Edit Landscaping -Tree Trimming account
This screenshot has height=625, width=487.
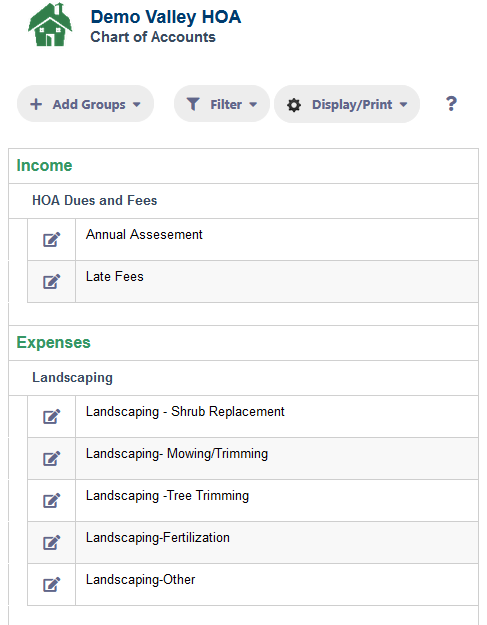(x=51, y=501)
